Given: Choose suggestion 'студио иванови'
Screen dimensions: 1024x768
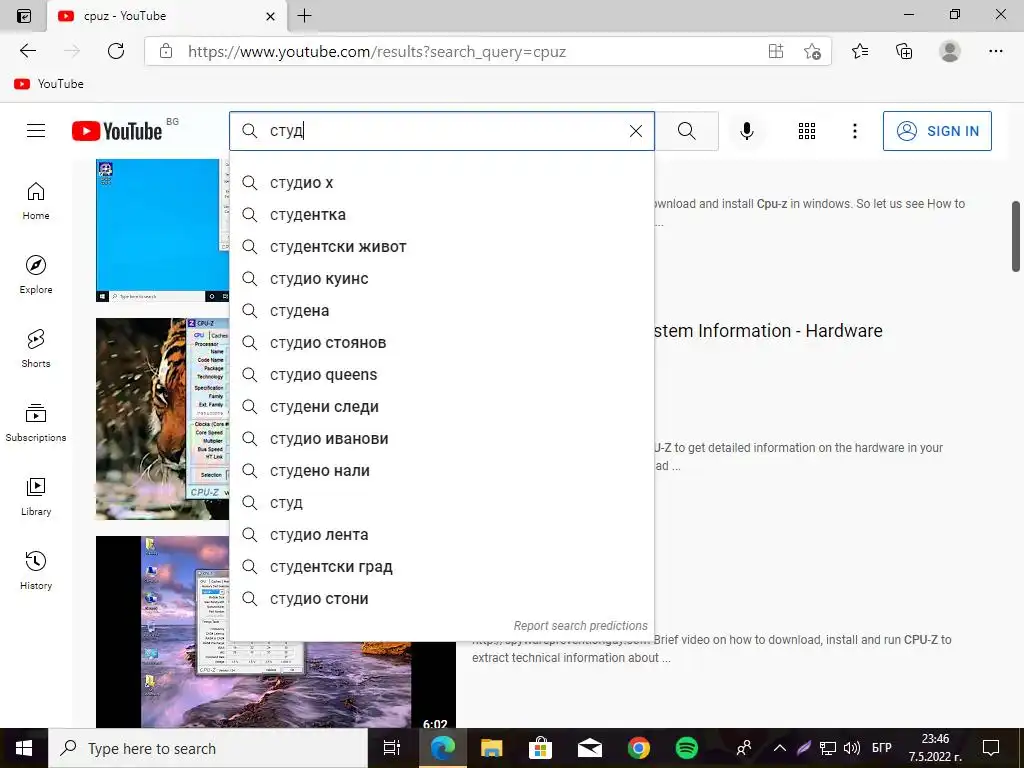Looking at the screenshot, I should 442,439.
